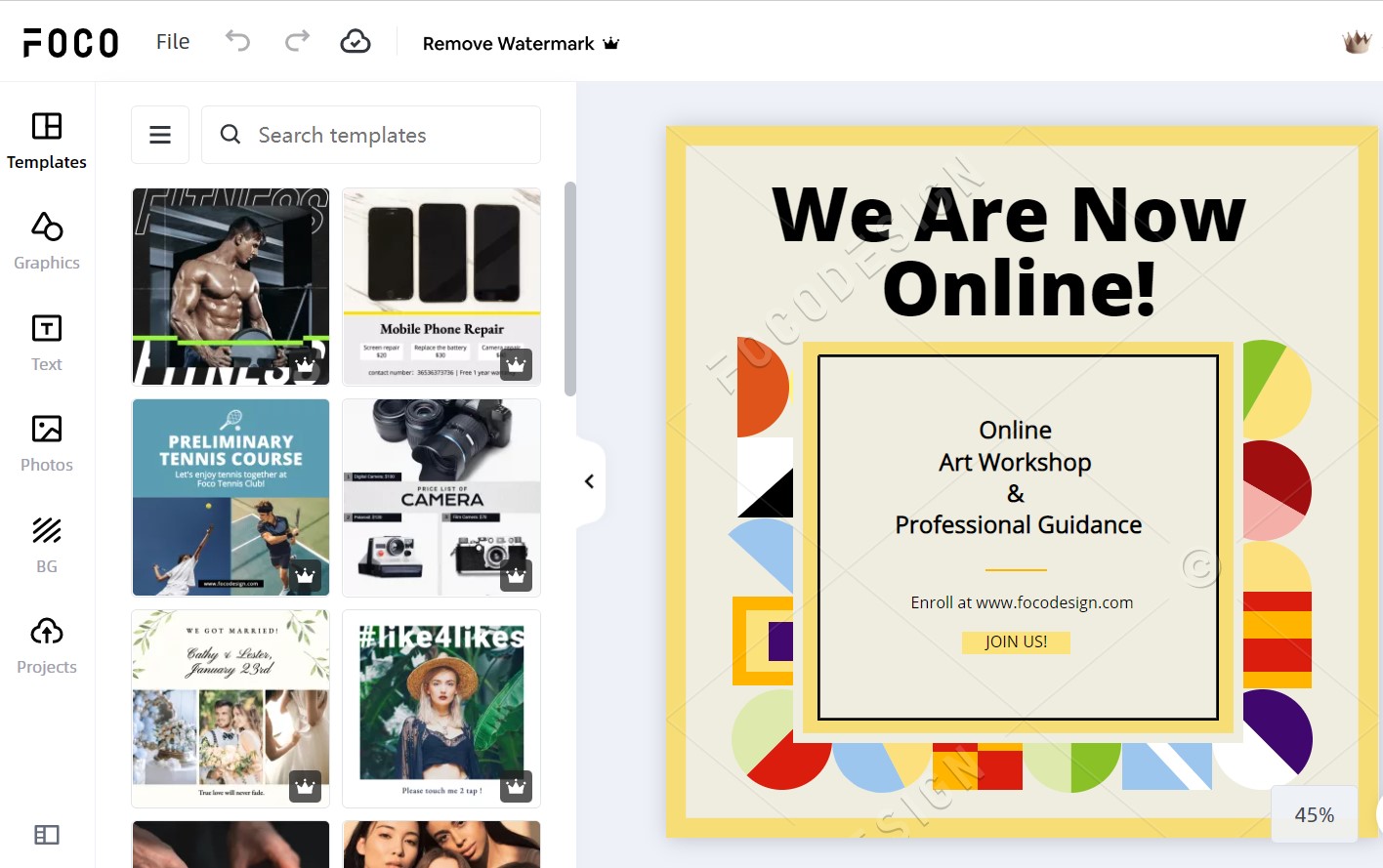
Task: Select the orange half-circle shape on canvas
Action: pyautogui.click(x=762, y=387)
